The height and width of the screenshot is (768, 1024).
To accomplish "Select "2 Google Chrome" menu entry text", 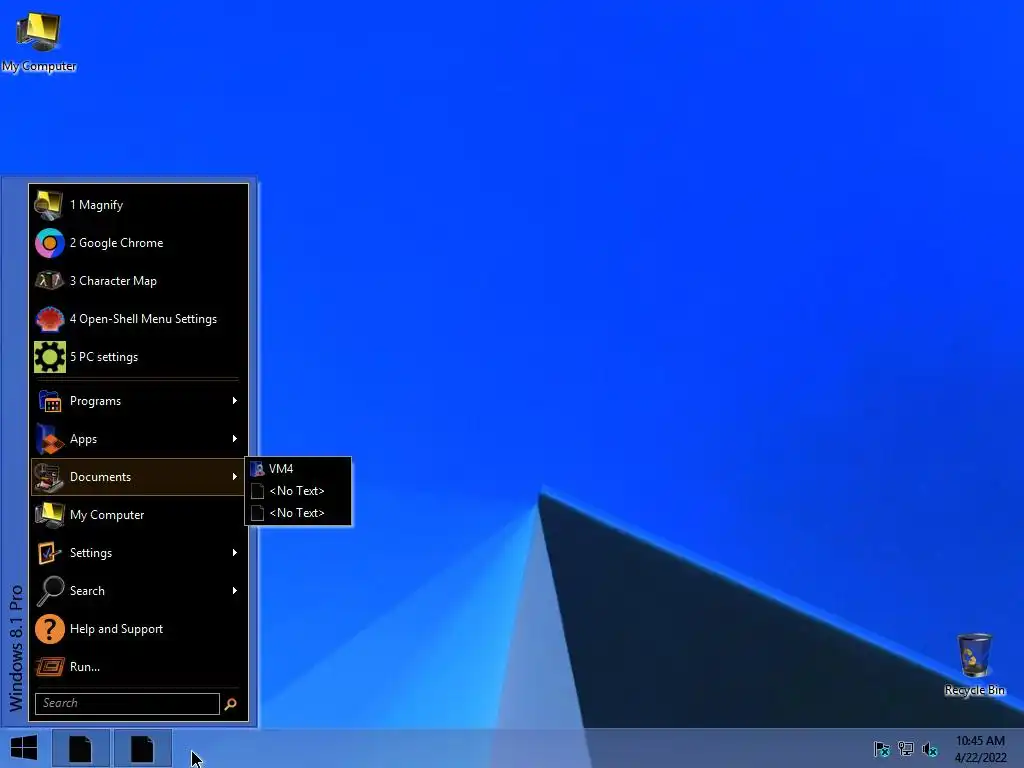I will coord(116,243).
